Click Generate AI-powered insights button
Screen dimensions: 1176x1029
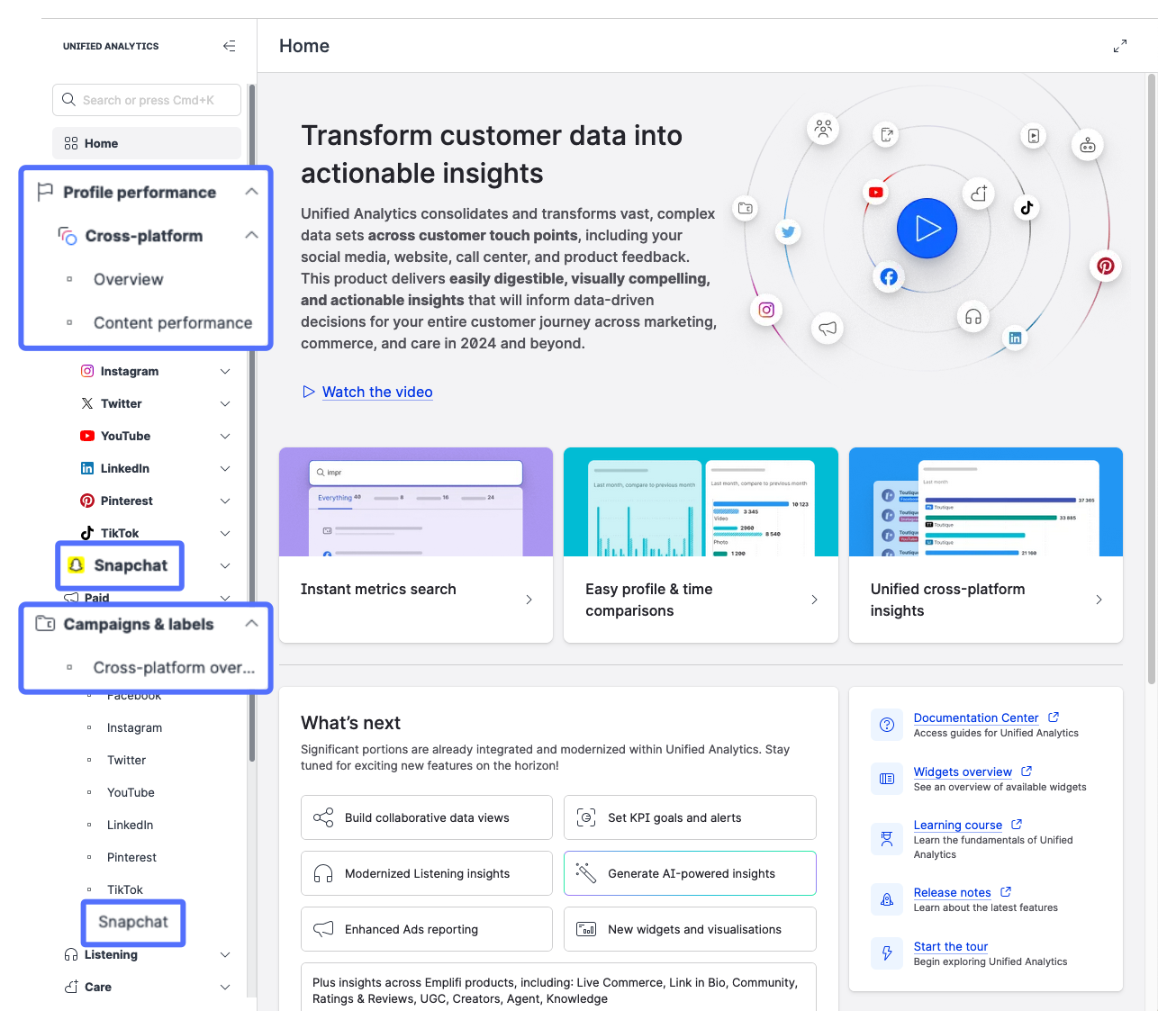[x=690, y=873]
